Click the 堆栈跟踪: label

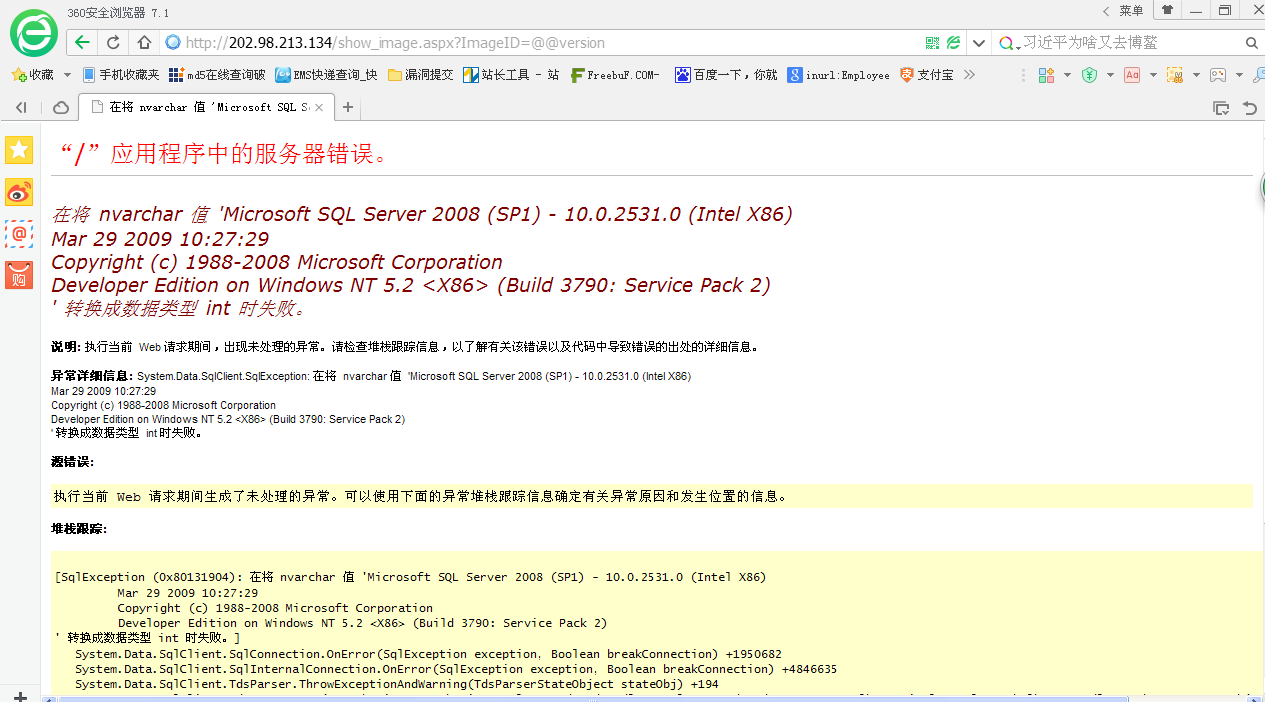pos(79,528)
